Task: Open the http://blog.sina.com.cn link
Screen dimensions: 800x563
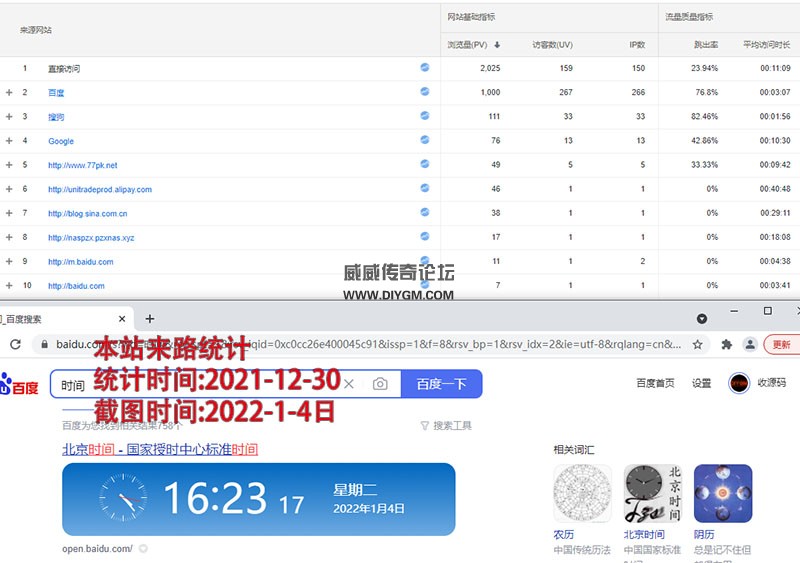Action: coord(88,213)
